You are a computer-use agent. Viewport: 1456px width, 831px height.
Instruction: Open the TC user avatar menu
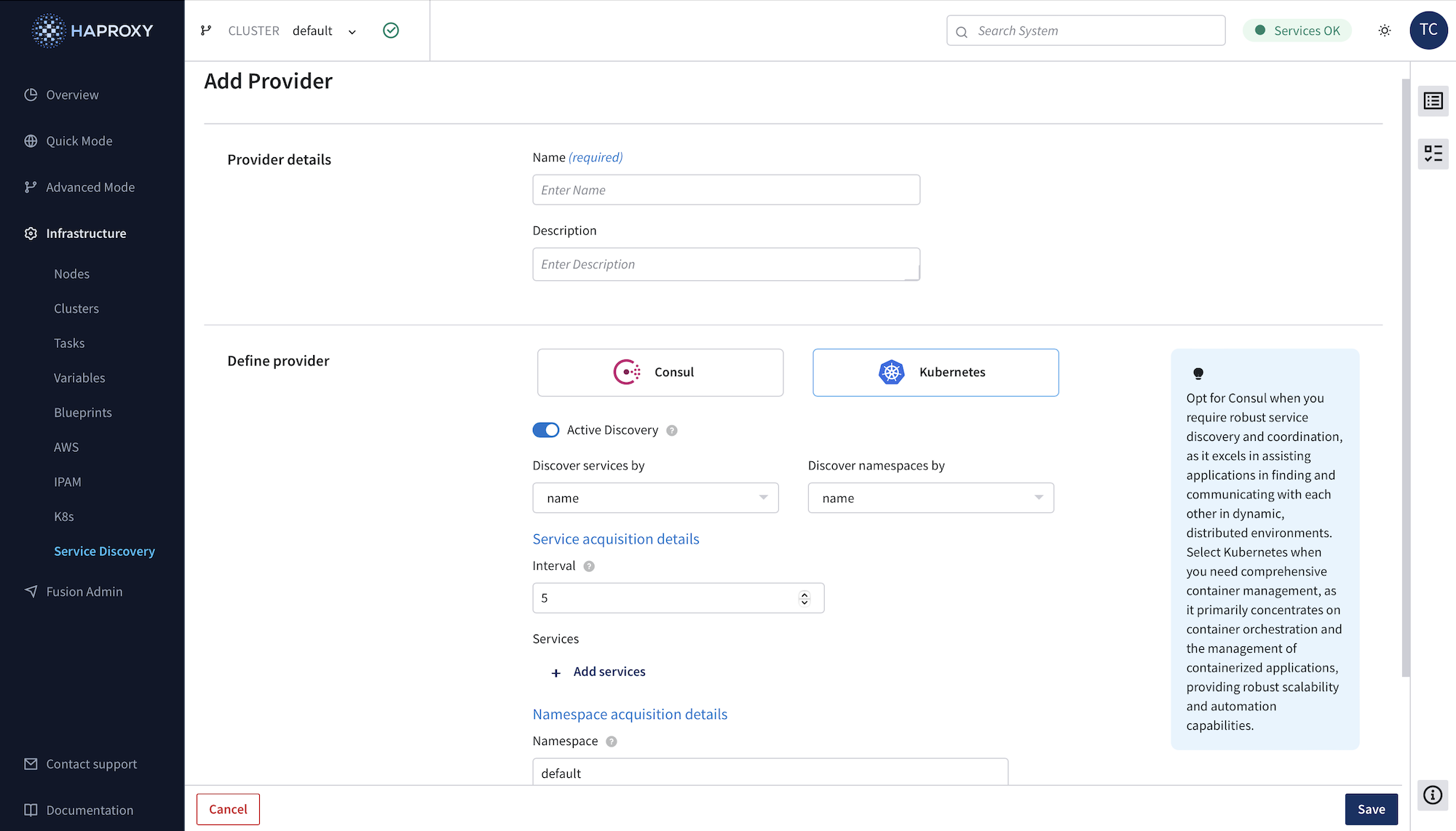(1428, 31)
